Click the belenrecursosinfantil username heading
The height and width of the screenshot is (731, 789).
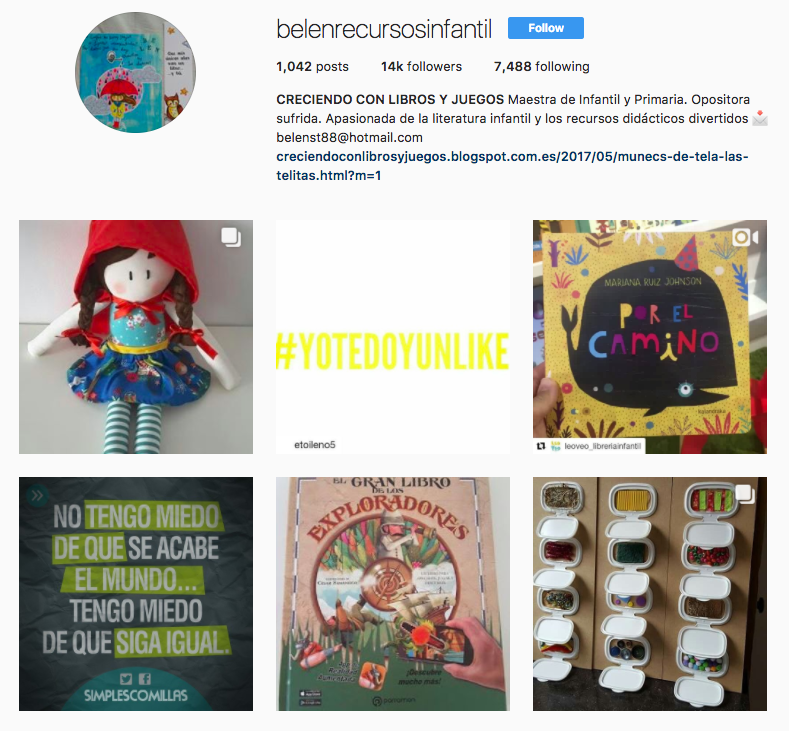[x=384, y=29]
